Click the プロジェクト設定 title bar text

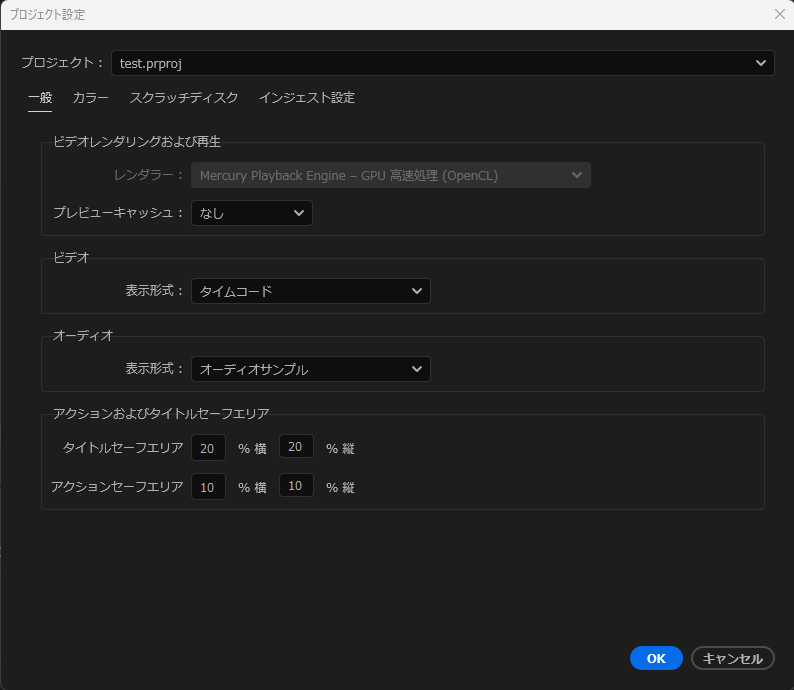47,14
